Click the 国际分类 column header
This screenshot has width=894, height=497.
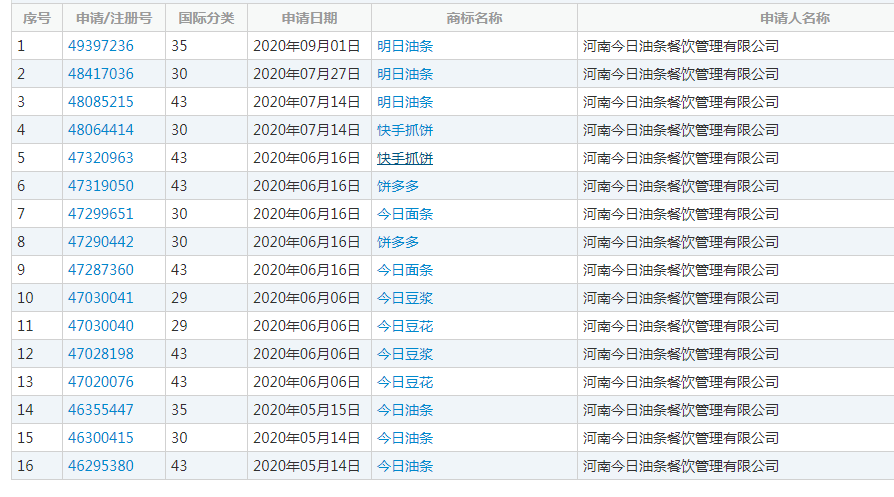[x=206, y=18]
